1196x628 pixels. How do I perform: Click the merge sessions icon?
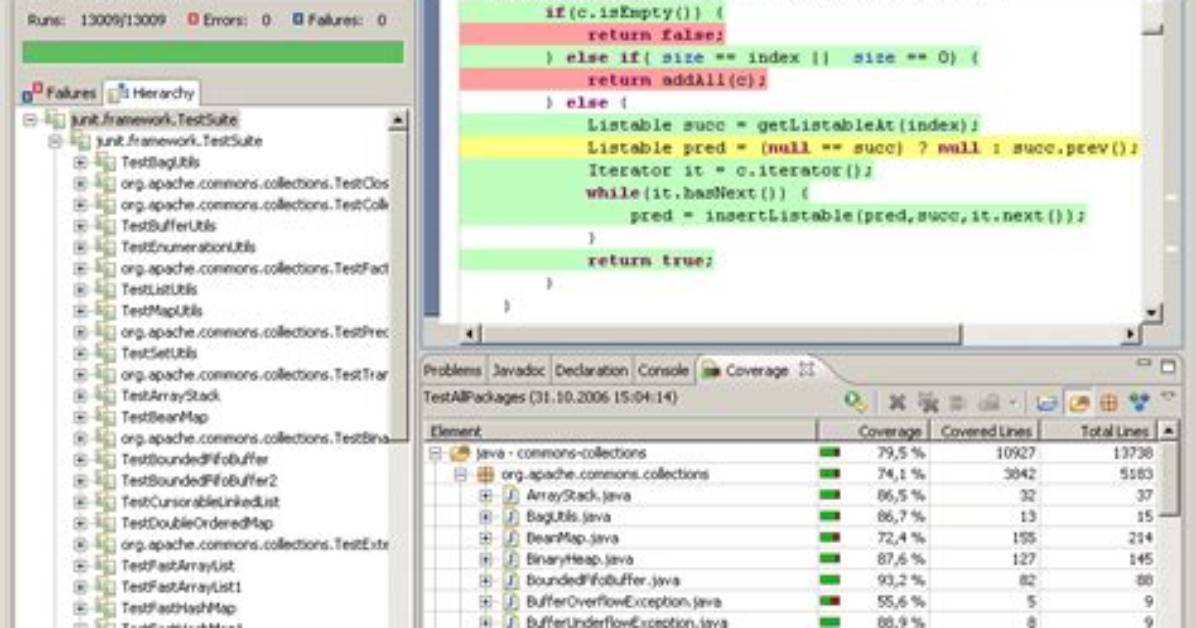coord(958,402)
